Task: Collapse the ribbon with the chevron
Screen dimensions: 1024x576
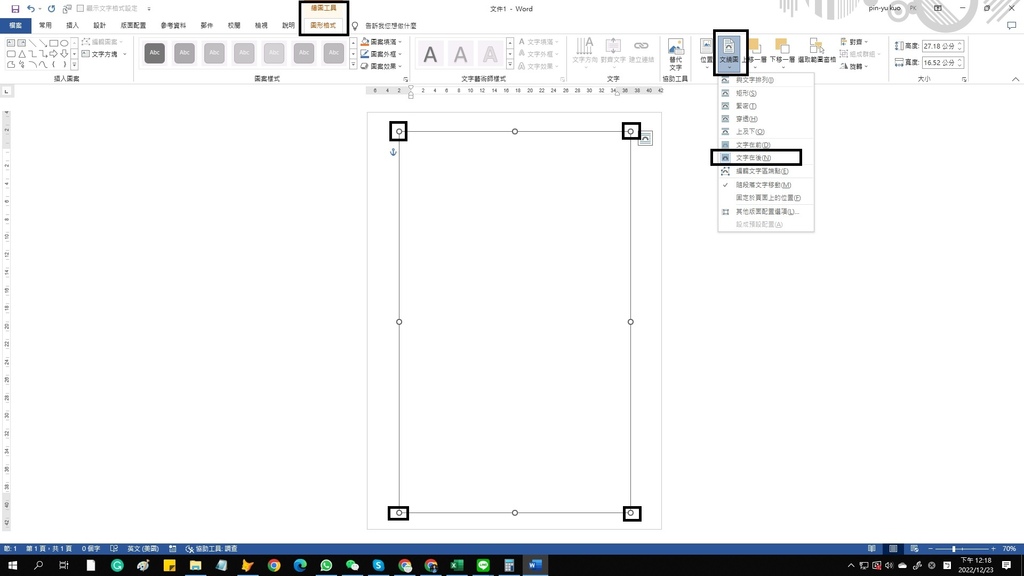Action: coord(1015,79)
